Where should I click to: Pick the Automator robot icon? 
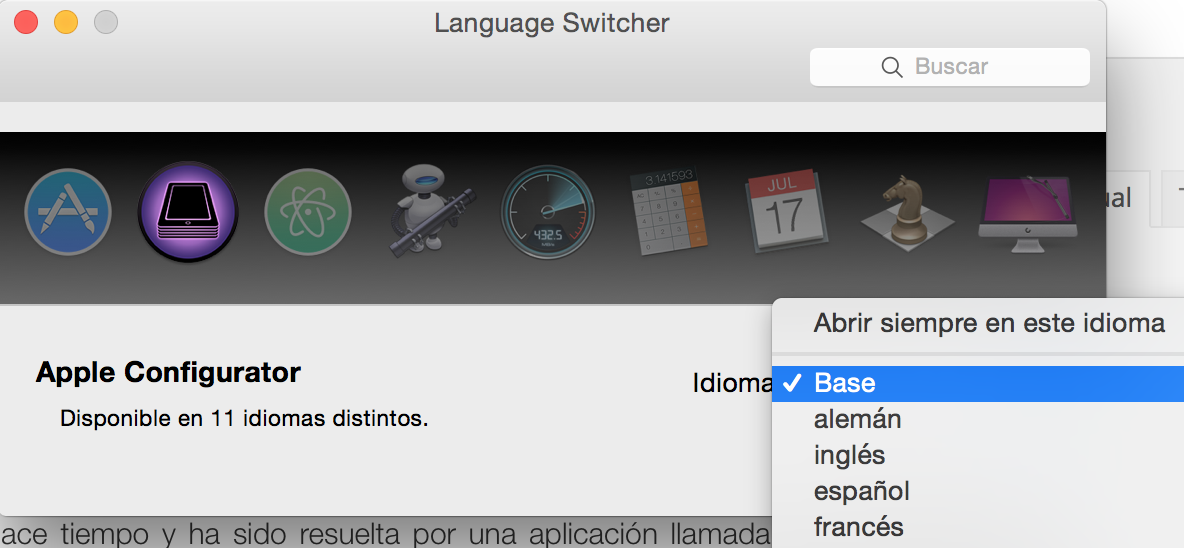(x=431, y=212)
